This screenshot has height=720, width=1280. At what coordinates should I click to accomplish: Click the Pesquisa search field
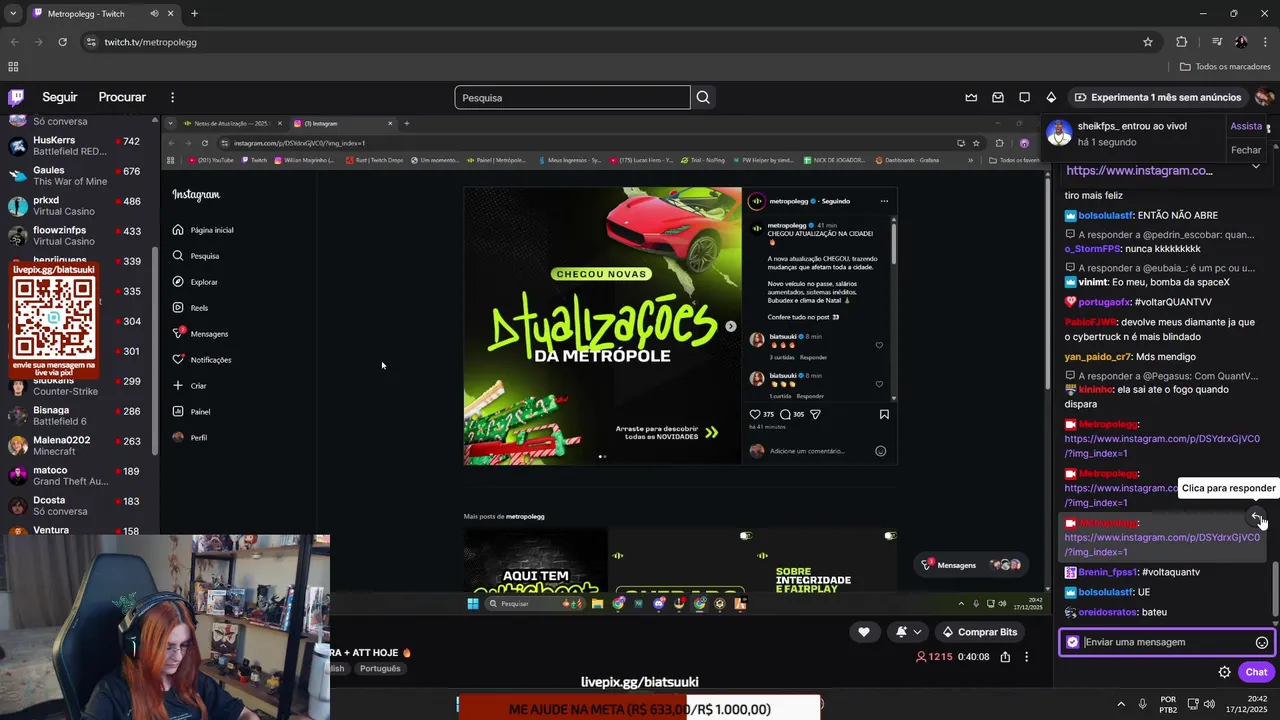click(572, 97)
